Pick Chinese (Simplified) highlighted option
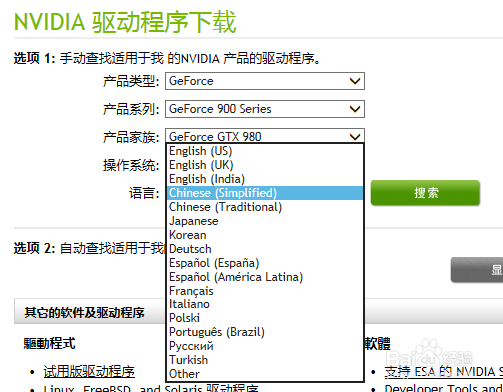 click(265, 193)
